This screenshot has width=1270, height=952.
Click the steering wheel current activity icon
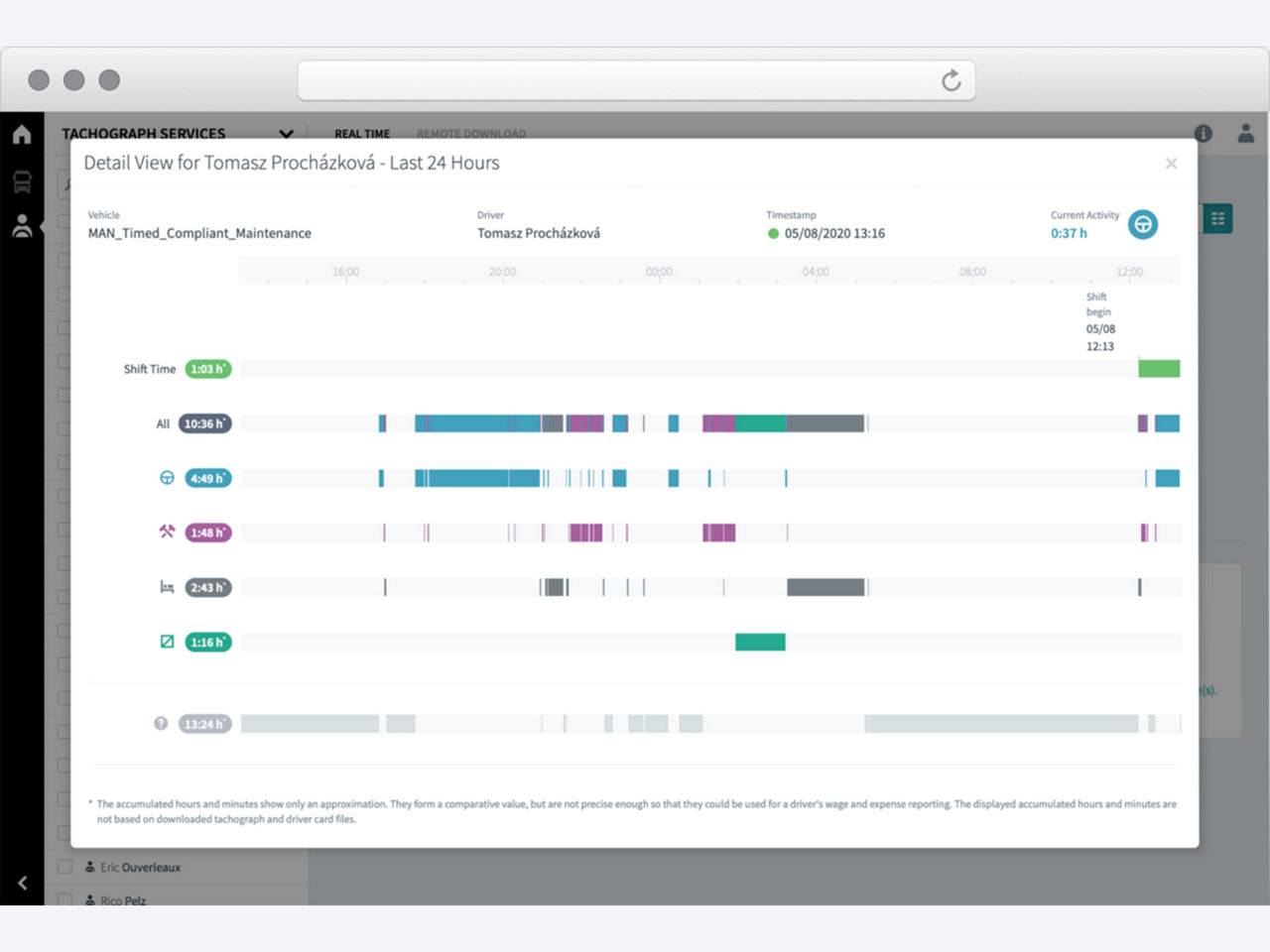pos(1143,224)
